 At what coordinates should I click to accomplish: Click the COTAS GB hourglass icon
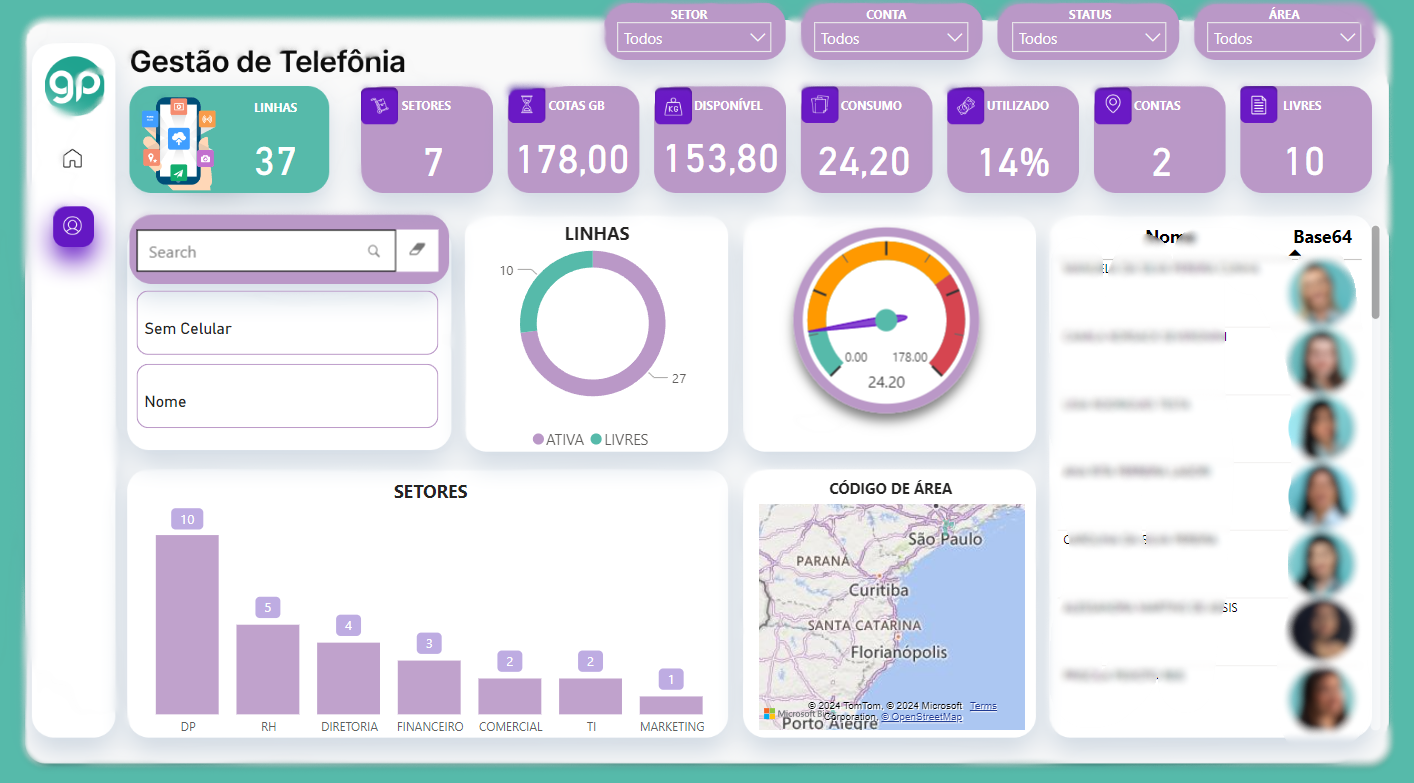(526, 105)
